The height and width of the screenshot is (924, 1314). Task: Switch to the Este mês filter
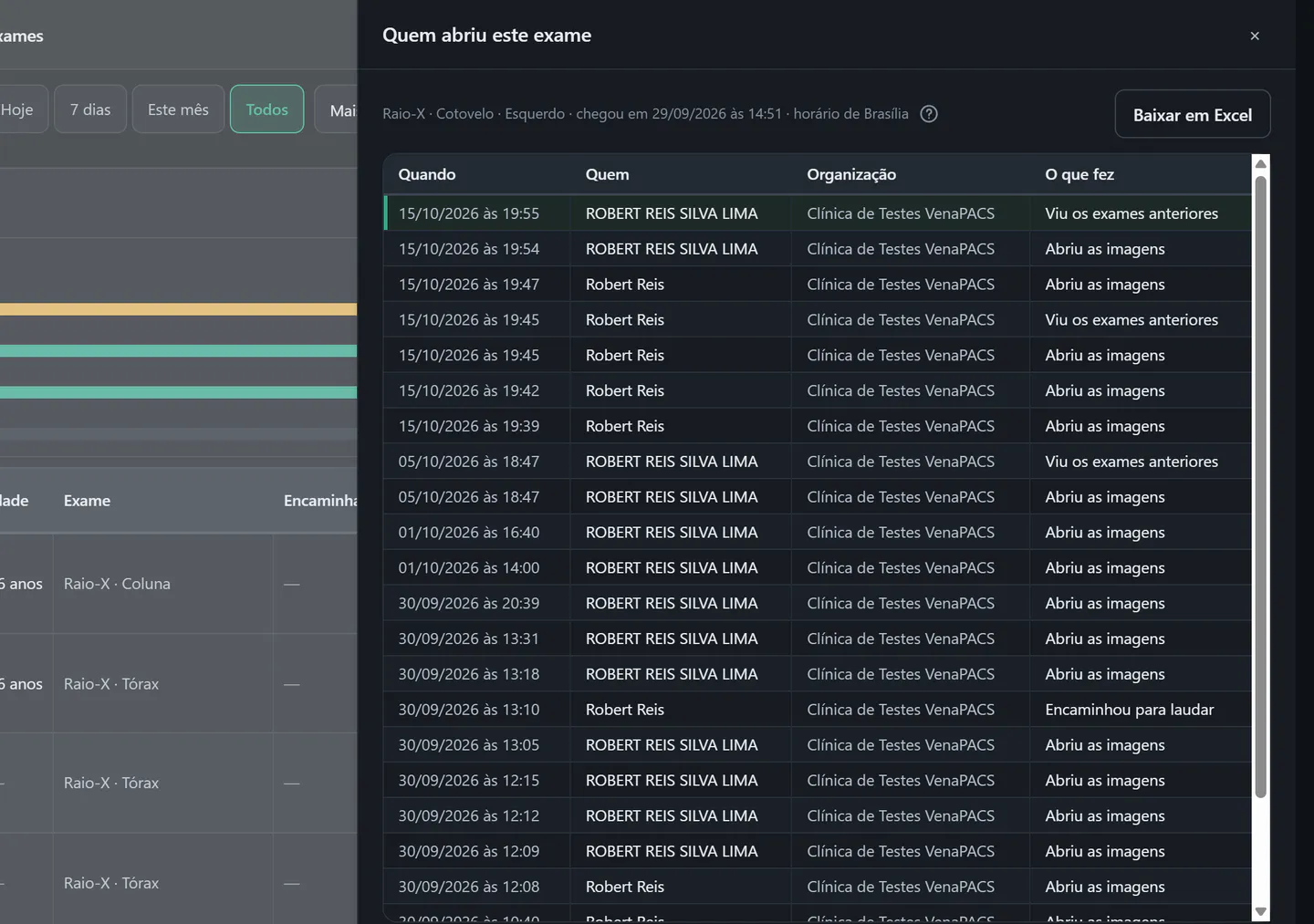[178, 109]
